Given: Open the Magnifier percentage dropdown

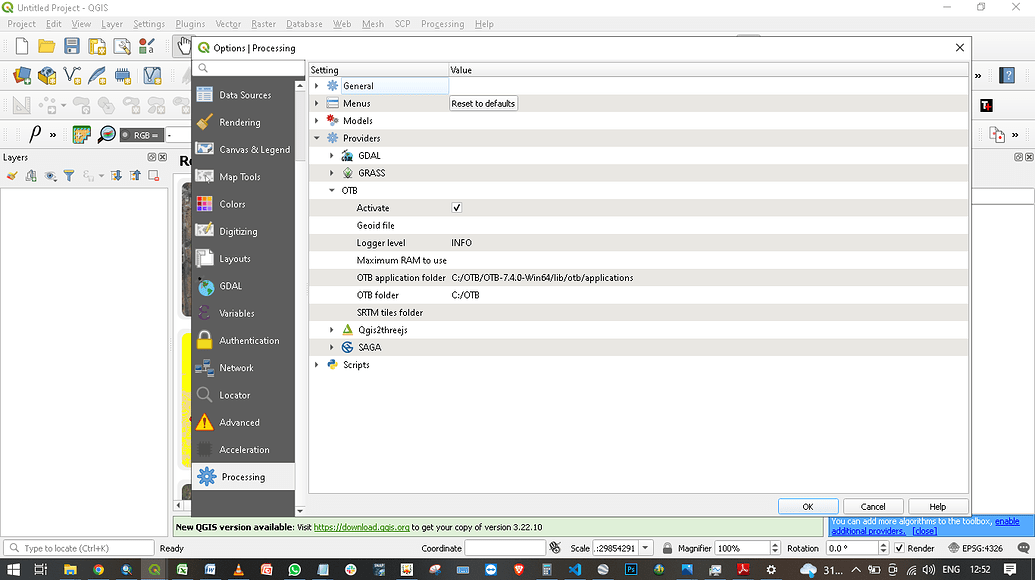Looking at the screenshot, I should 774,548.
